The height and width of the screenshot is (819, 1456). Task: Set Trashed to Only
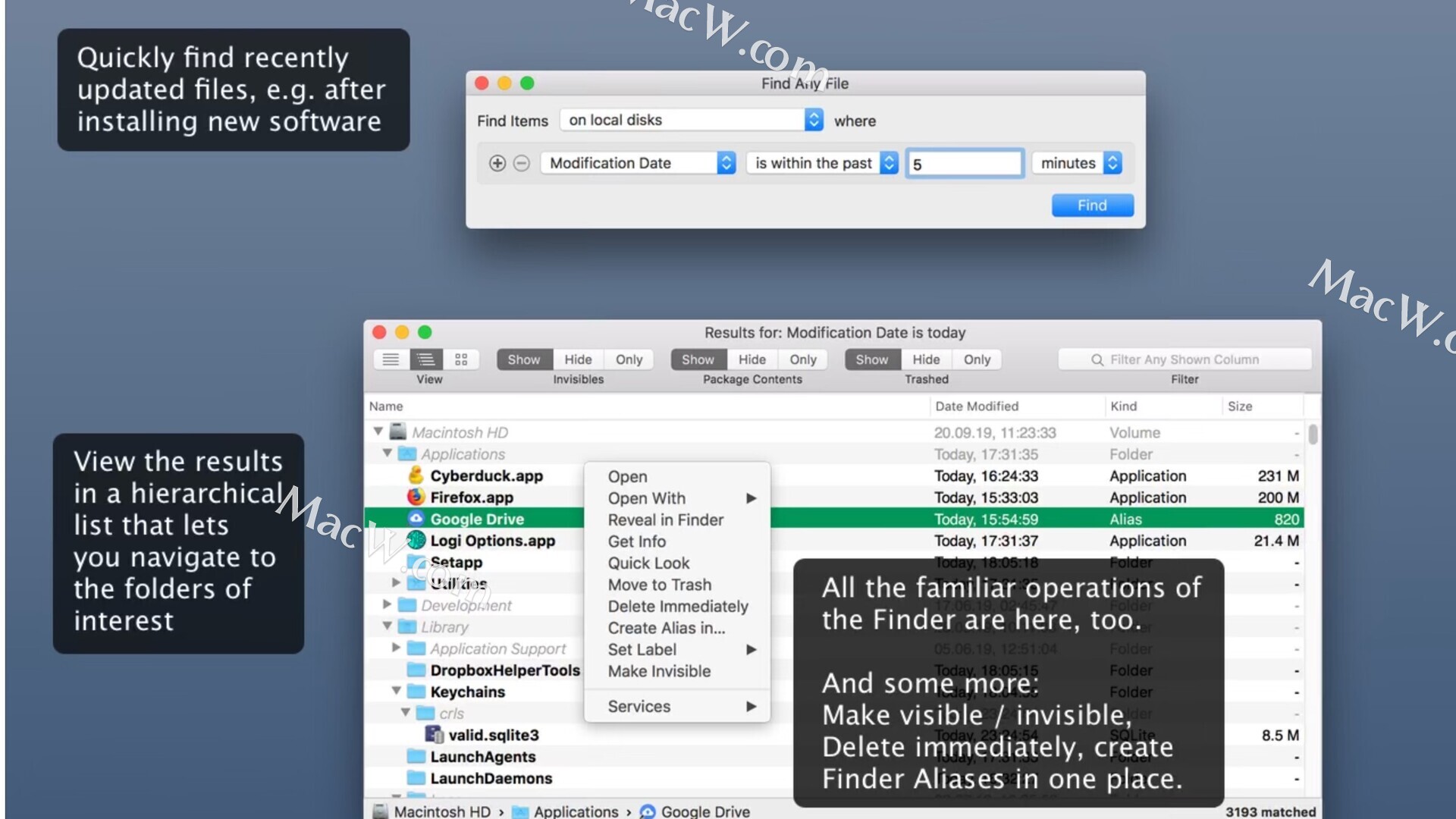pos(977,359)
